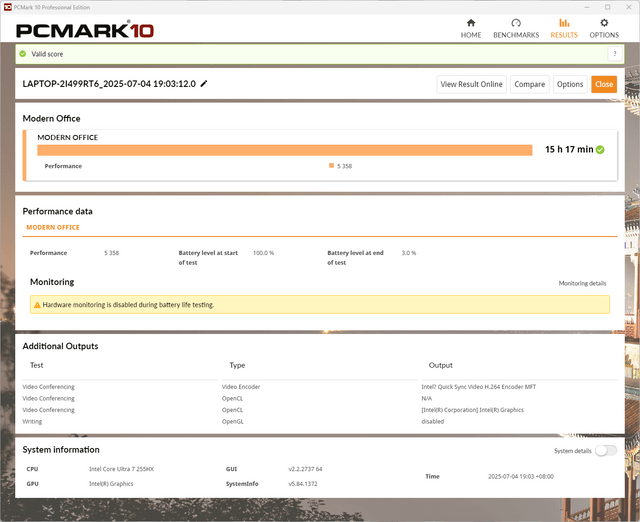640x522 pixels.
Task: Click the orange Performance legend square
Action: click(x=331, y=166)
